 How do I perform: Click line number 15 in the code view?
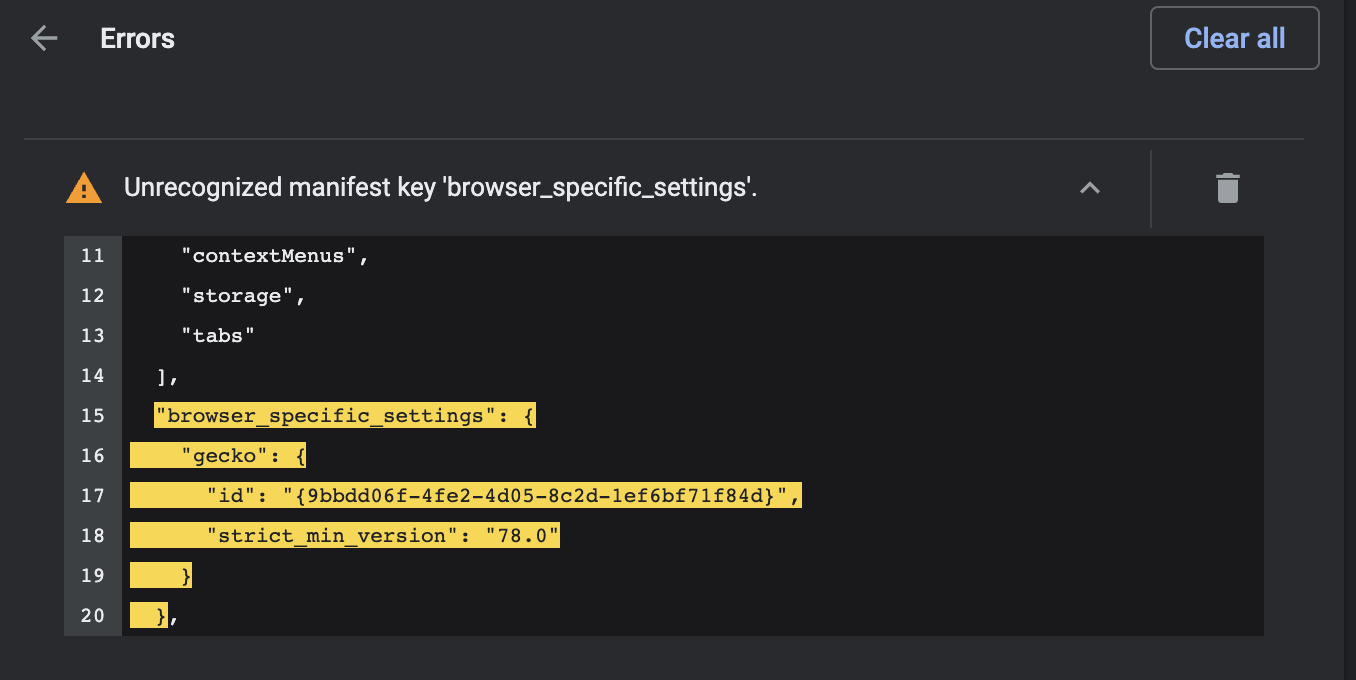(92, 414)
